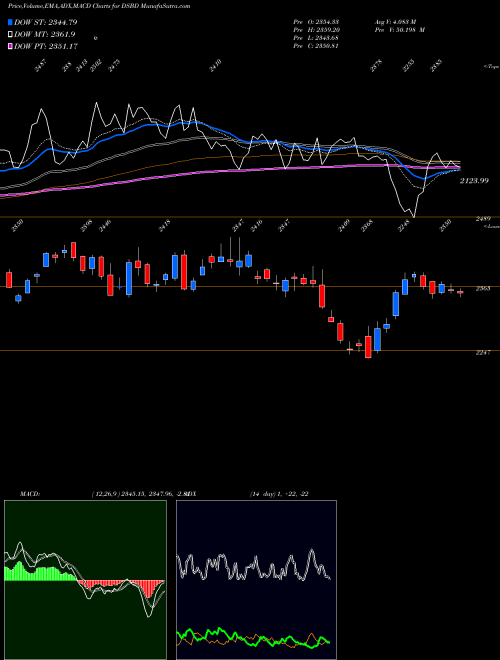Select the 'DOW PT: 2351.17' legend text
Viewport: 500px width, 660px height.
46,46
